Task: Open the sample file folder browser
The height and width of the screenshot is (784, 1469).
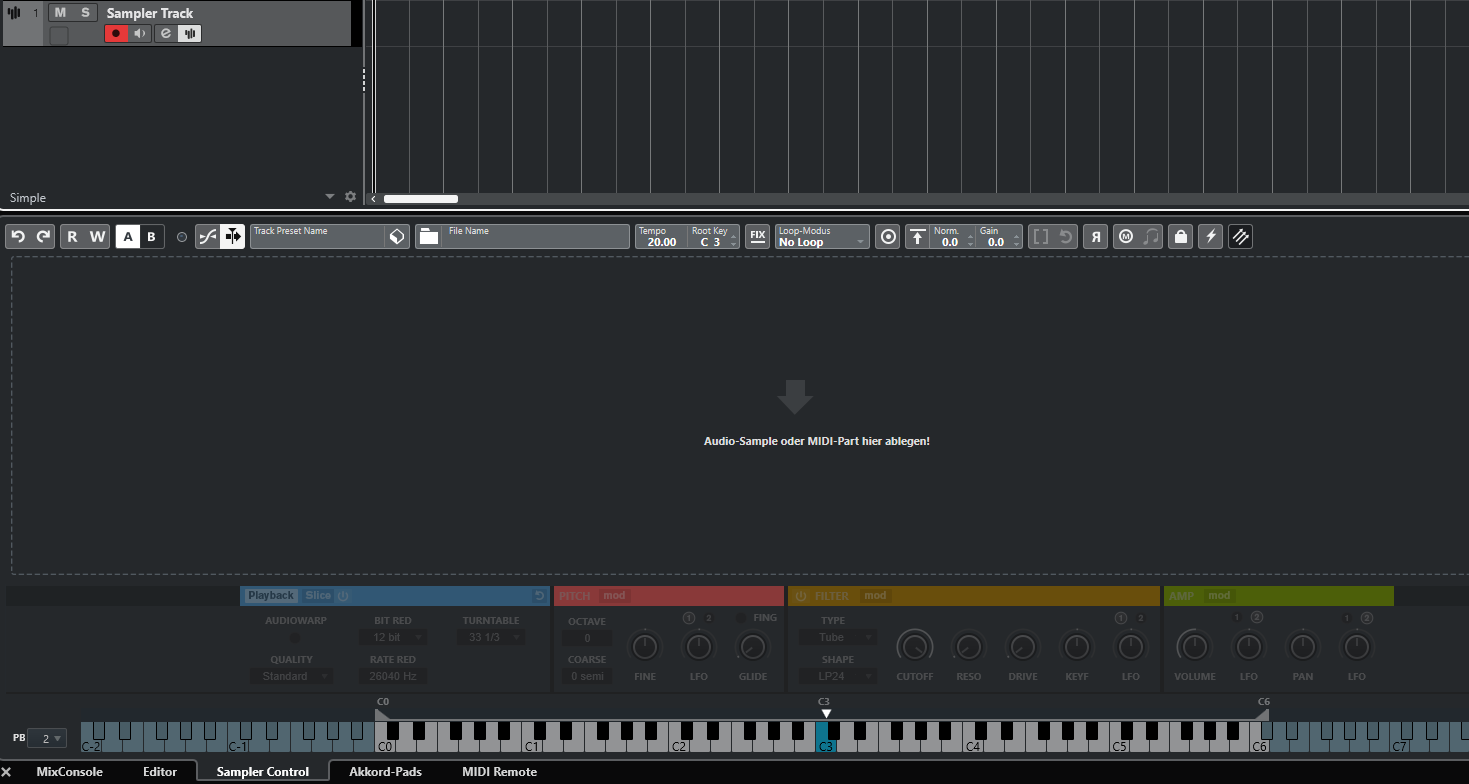Action: coord(429,237)
